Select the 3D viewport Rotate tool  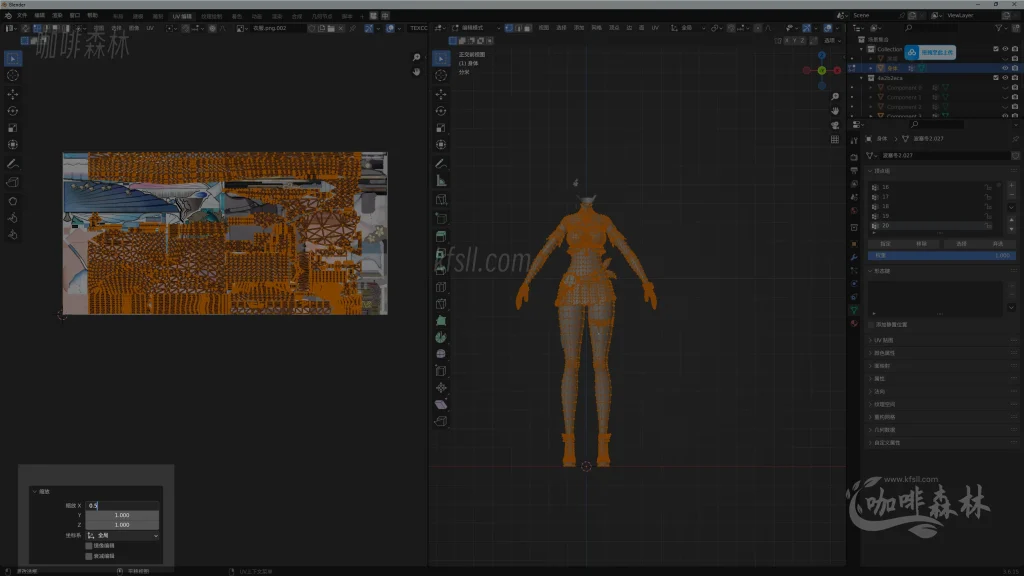click(441, 111)
